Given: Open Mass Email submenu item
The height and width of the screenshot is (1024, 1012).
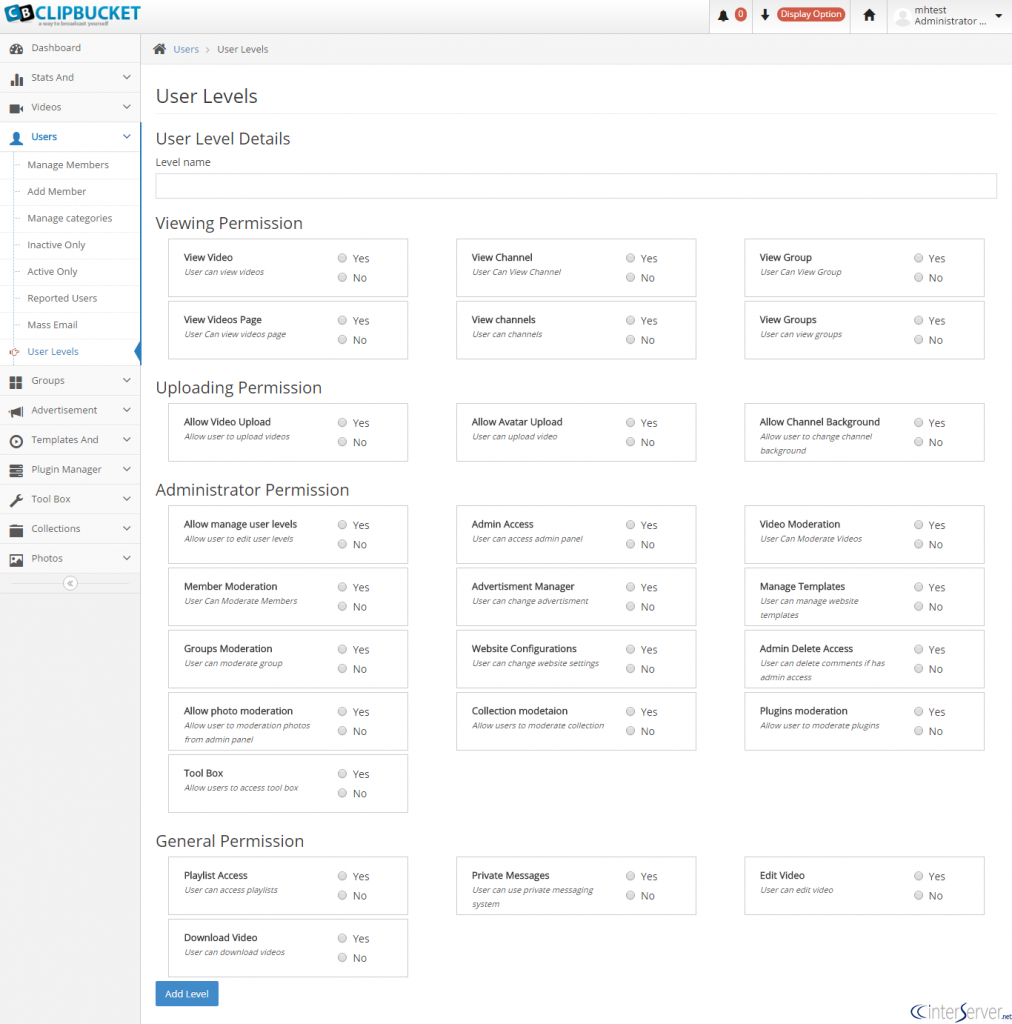Looking at the screenshot, I should [52, 325].
